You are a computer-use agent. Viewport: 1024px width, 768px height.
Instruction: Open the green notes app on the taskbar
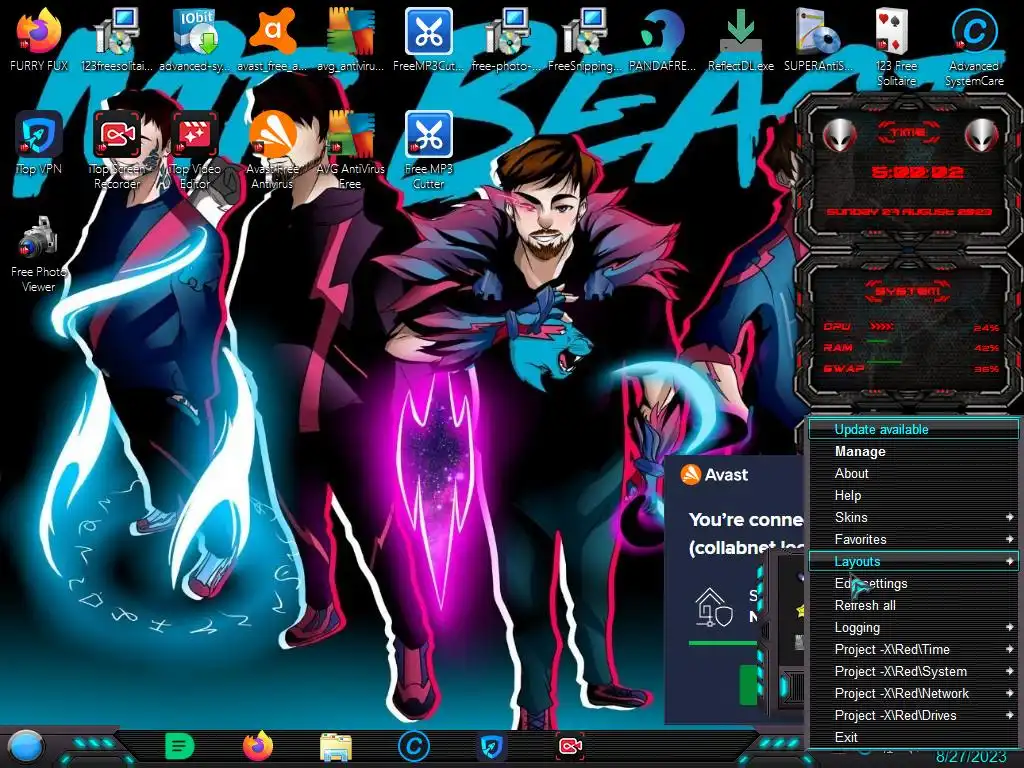(180, 746)
